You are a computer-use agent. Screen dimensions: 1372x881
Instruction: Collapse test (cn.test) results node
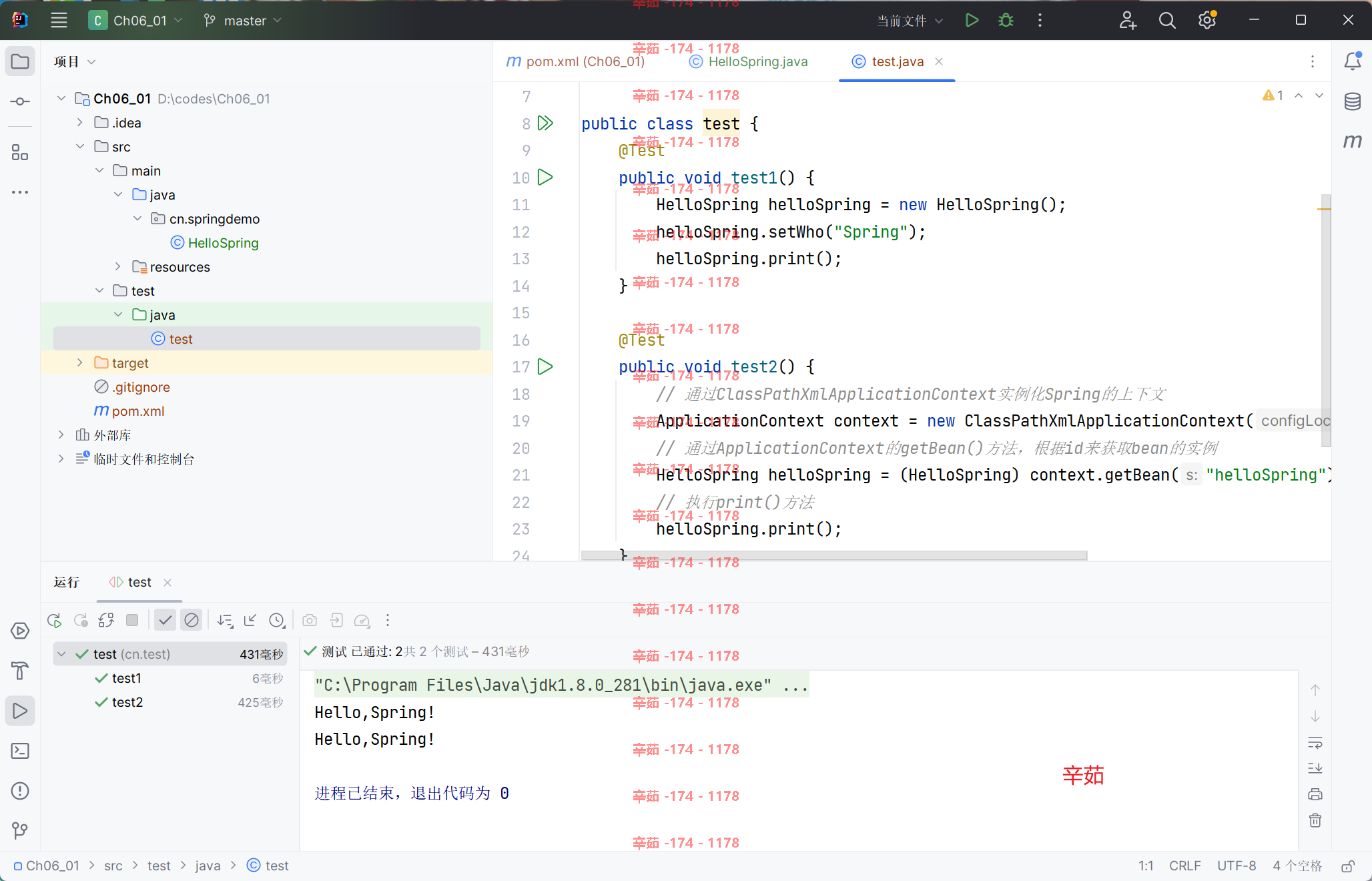(x=61, y=654)
